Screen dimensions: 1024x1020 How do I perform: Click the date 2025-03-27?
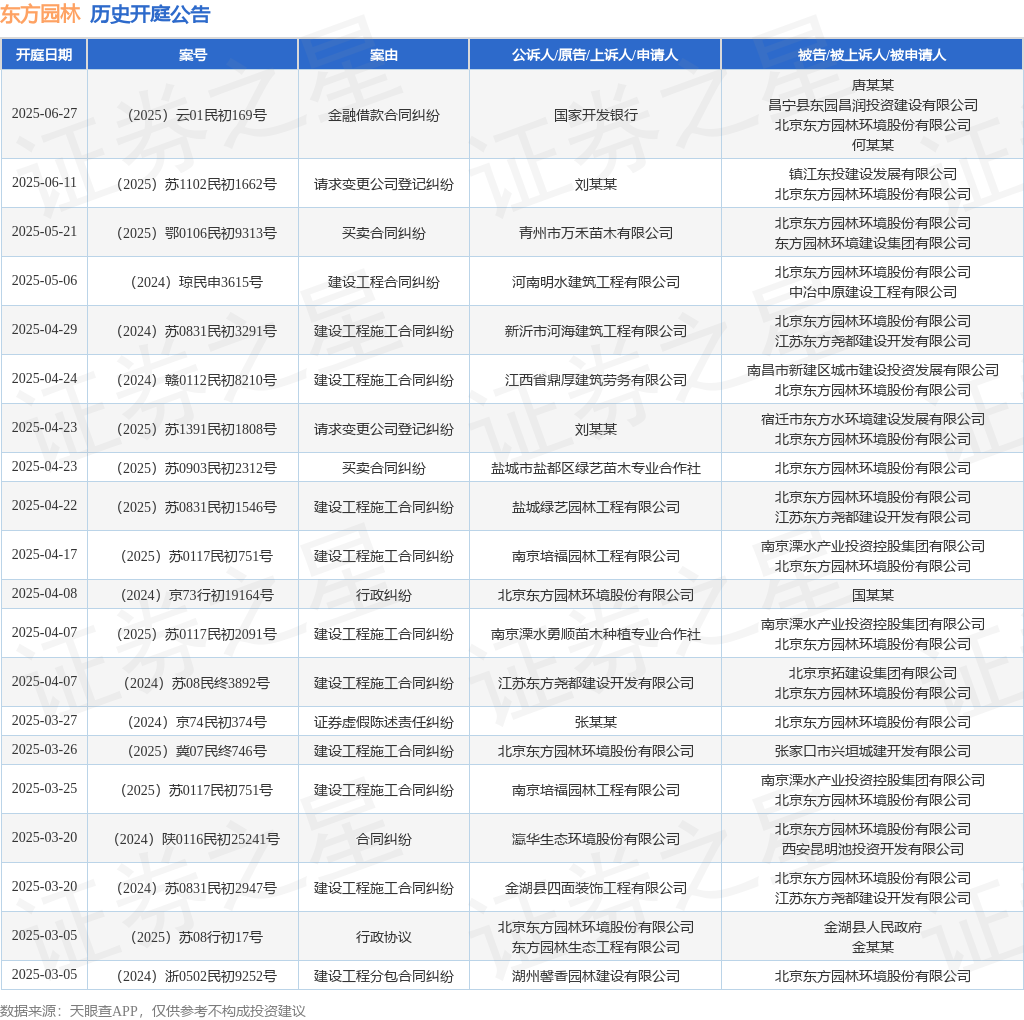click(x=44, y=721)
